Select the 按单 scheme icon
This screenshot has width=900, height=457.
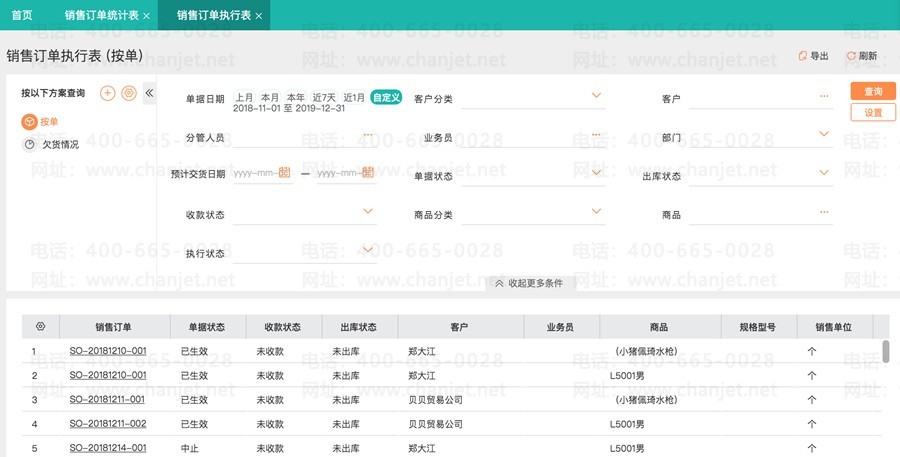click(x=29, y=122)
